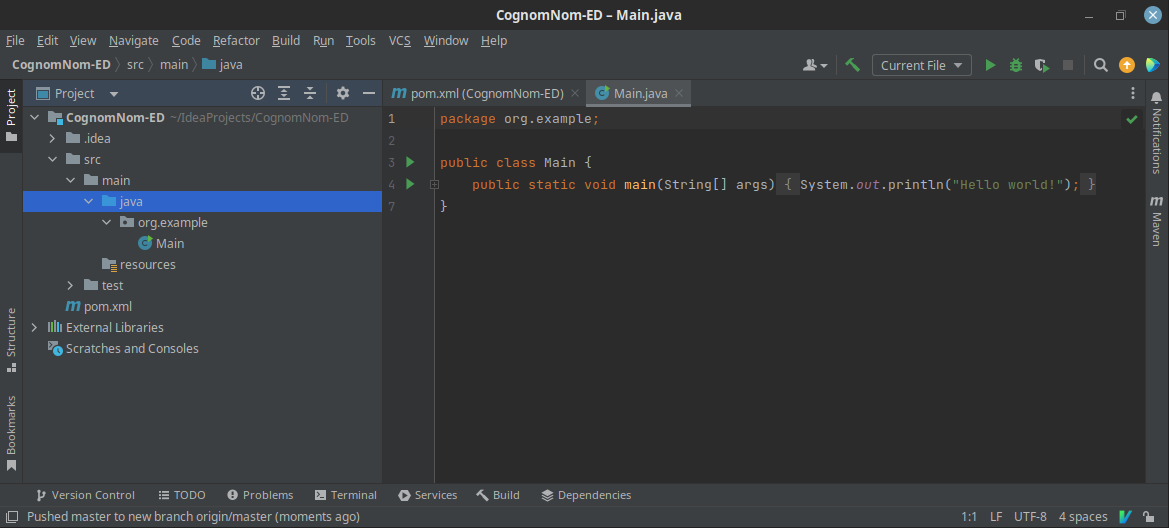Click the green plugin icon in the status bar

(1126, 516)
